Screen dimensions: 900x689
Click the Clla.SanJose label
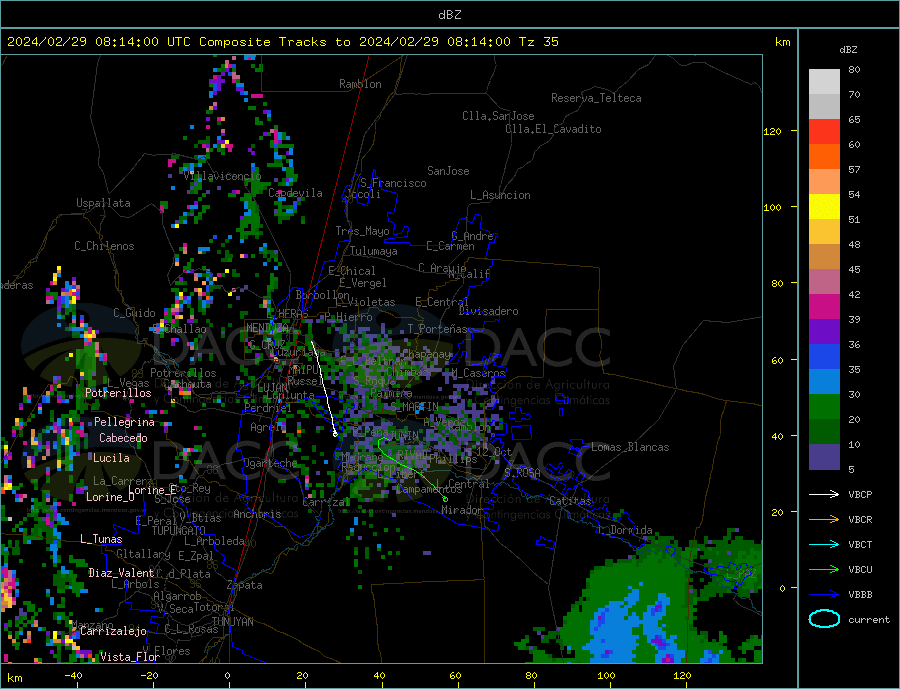498,116
